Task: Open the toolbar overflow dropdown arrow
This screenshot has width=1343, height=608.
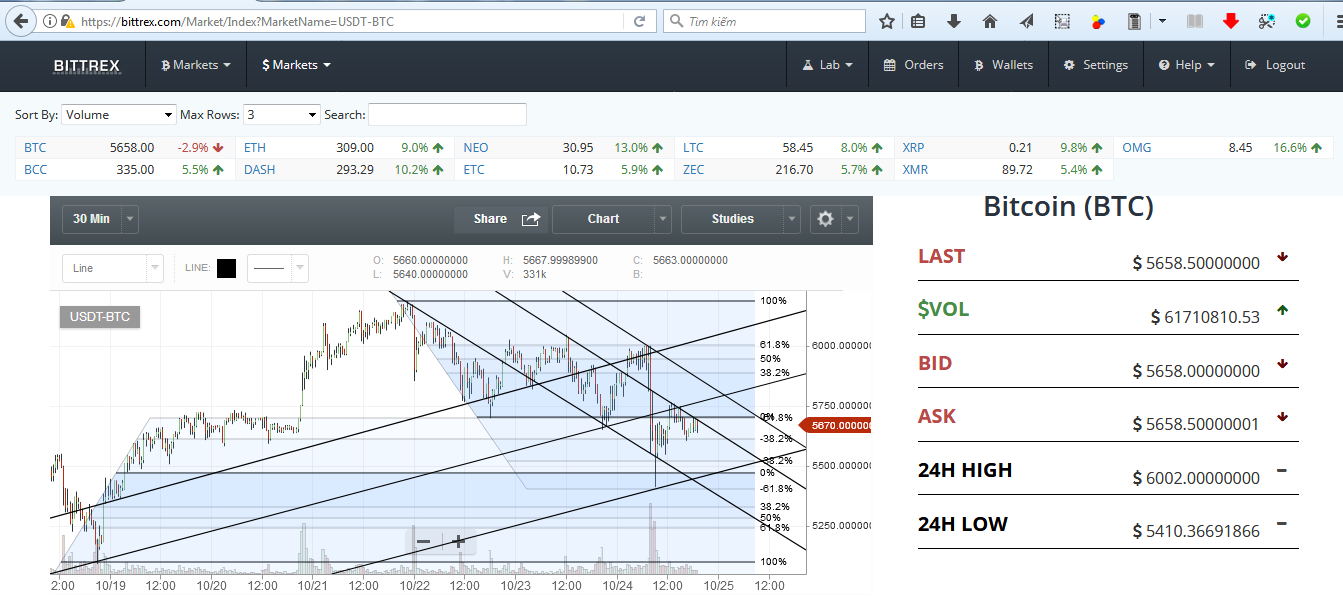Action: click(1163, 21)
